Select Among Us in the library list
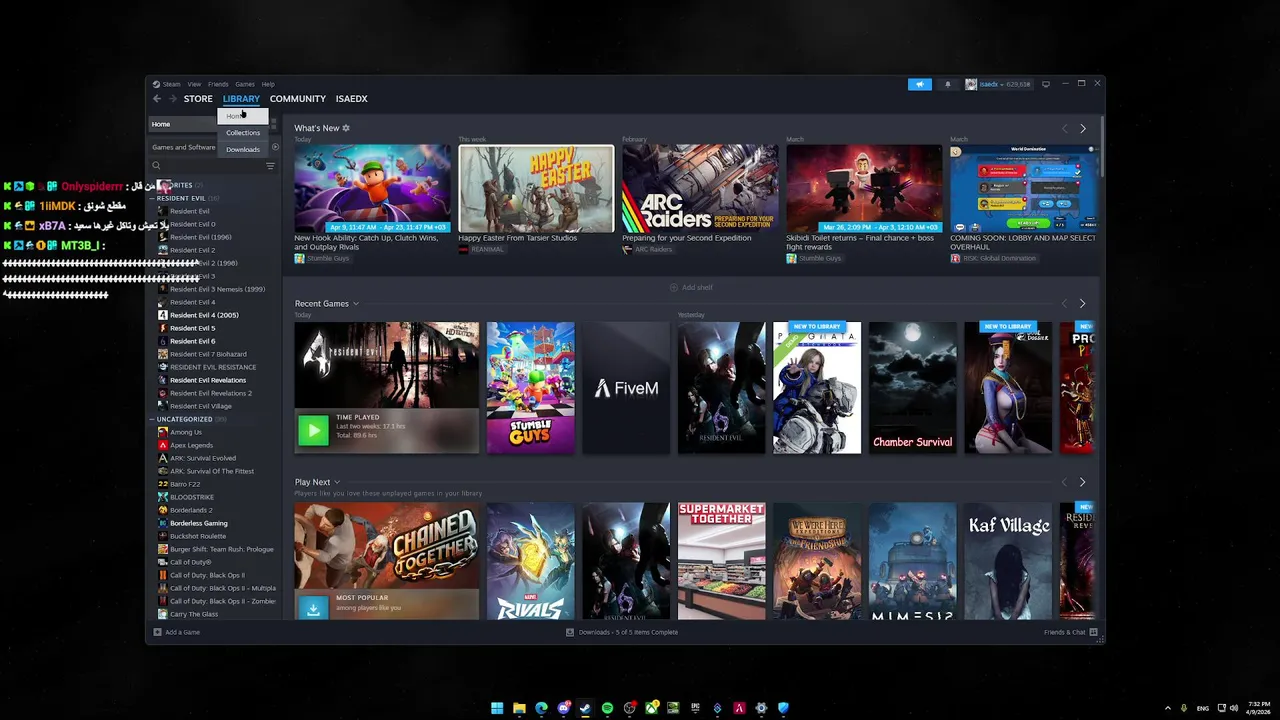 [x=185, y=432]
